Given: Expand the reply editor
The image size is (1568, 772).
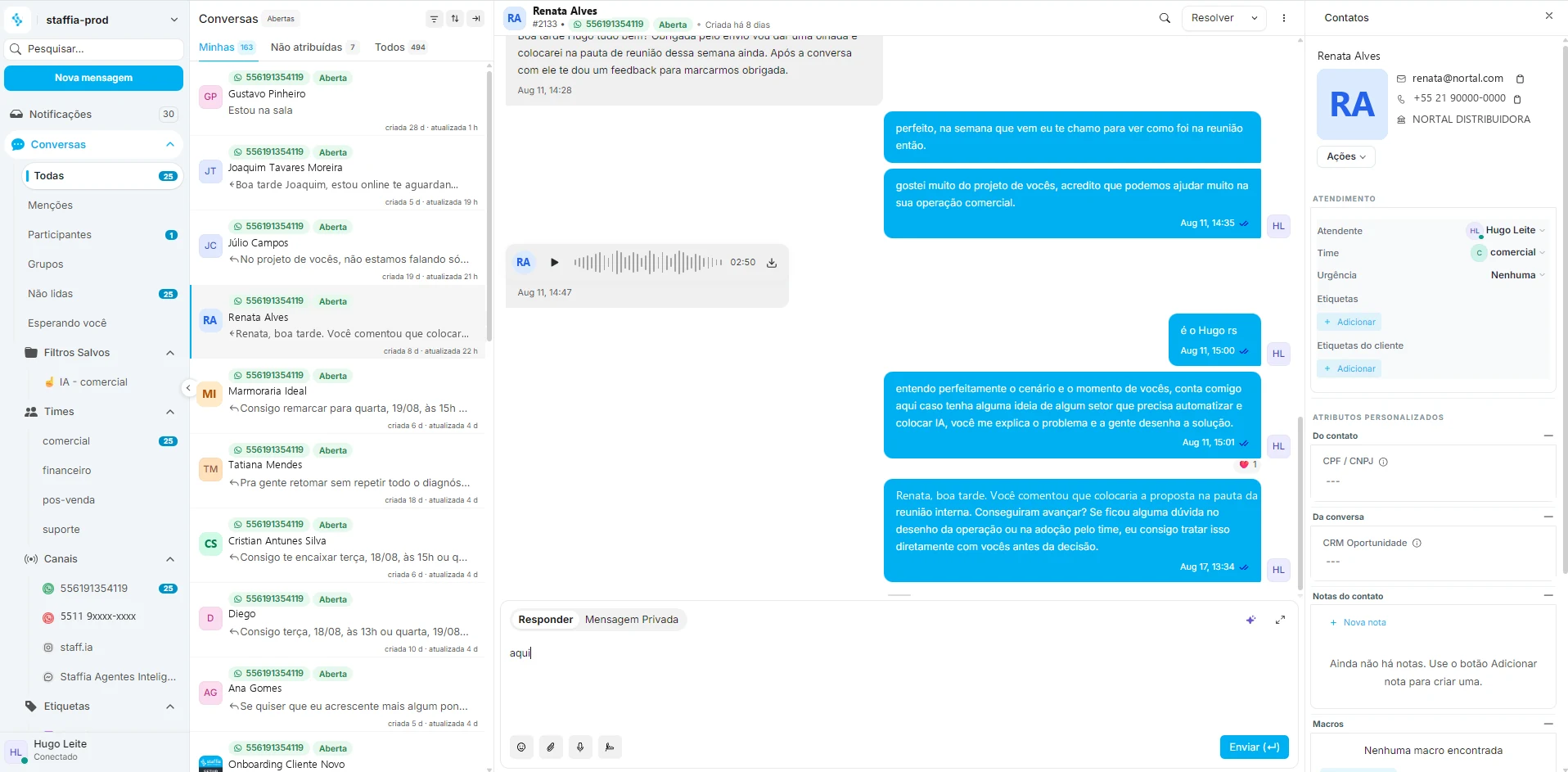Looking at the screenshot, I should (x=1280, y=620).
